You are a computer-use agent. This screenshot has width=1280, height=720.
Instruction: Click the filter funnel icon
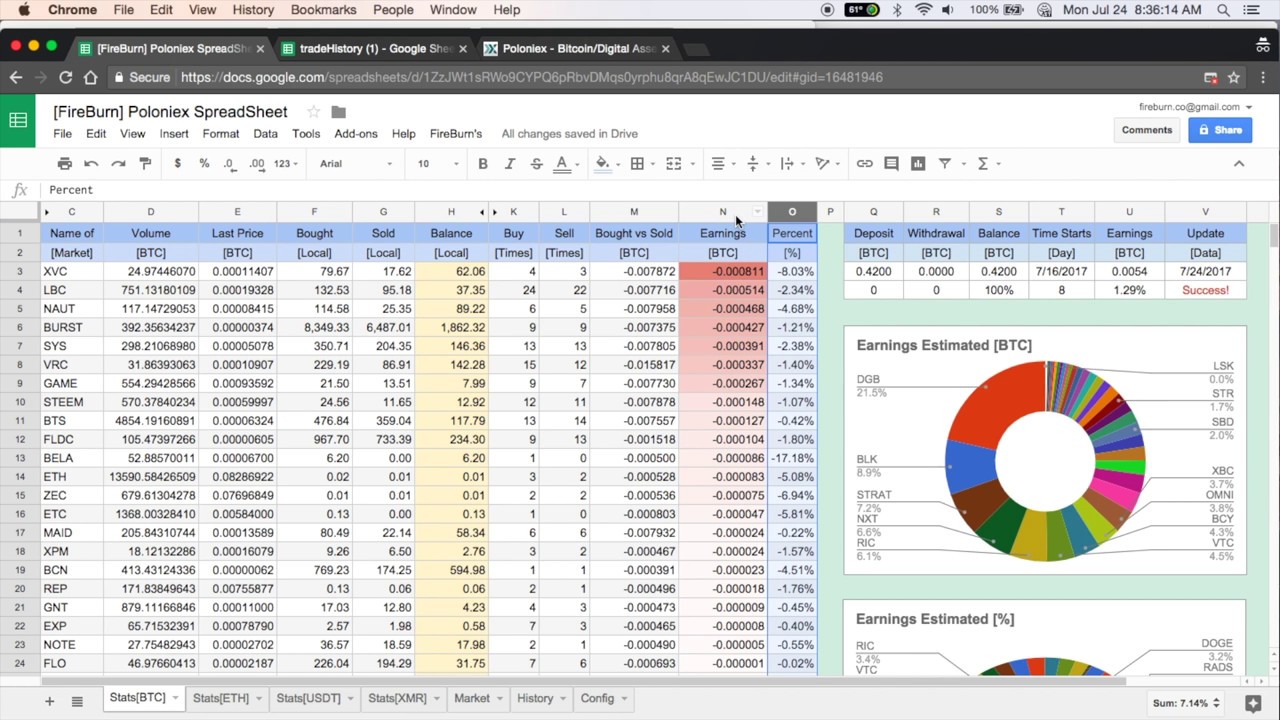944,163
